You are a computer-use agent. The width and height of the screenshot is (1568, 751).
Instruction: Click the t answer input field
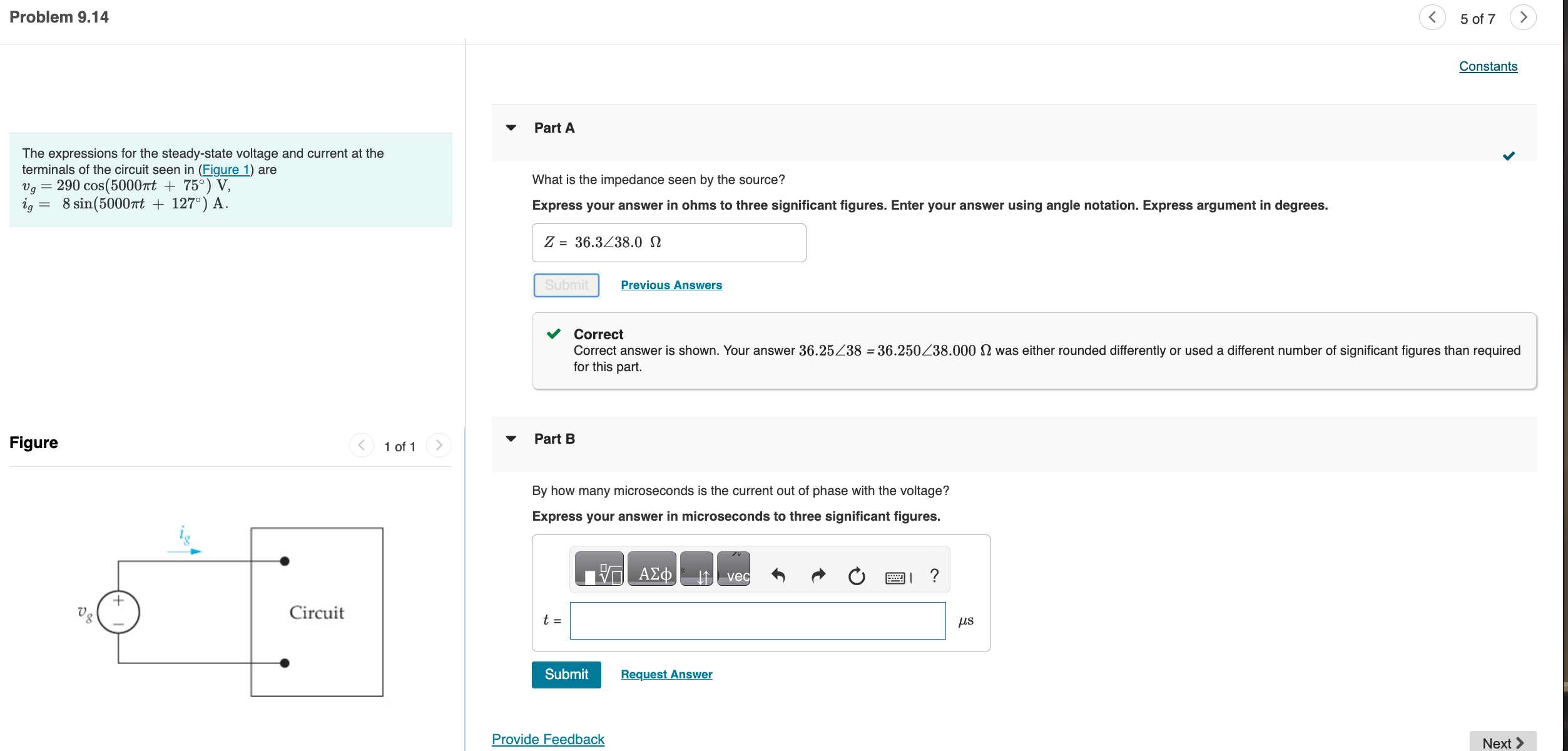click(x=757, y=621)
